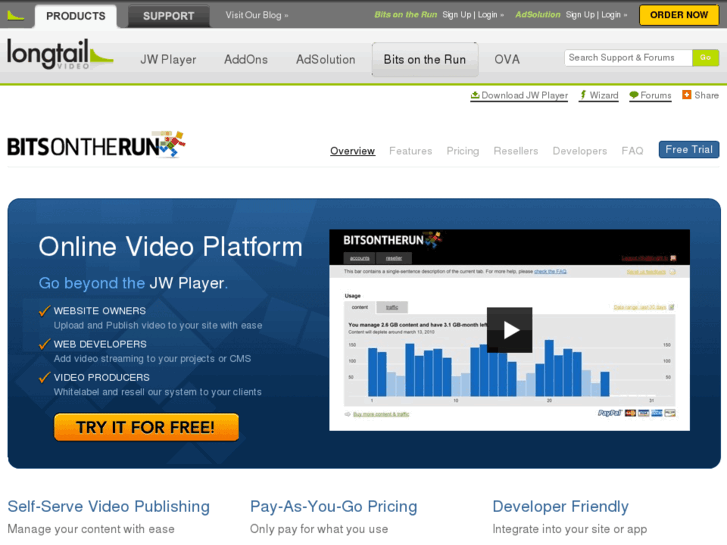
Task: Go to the Features tab
Action: (x=411, y=151)
